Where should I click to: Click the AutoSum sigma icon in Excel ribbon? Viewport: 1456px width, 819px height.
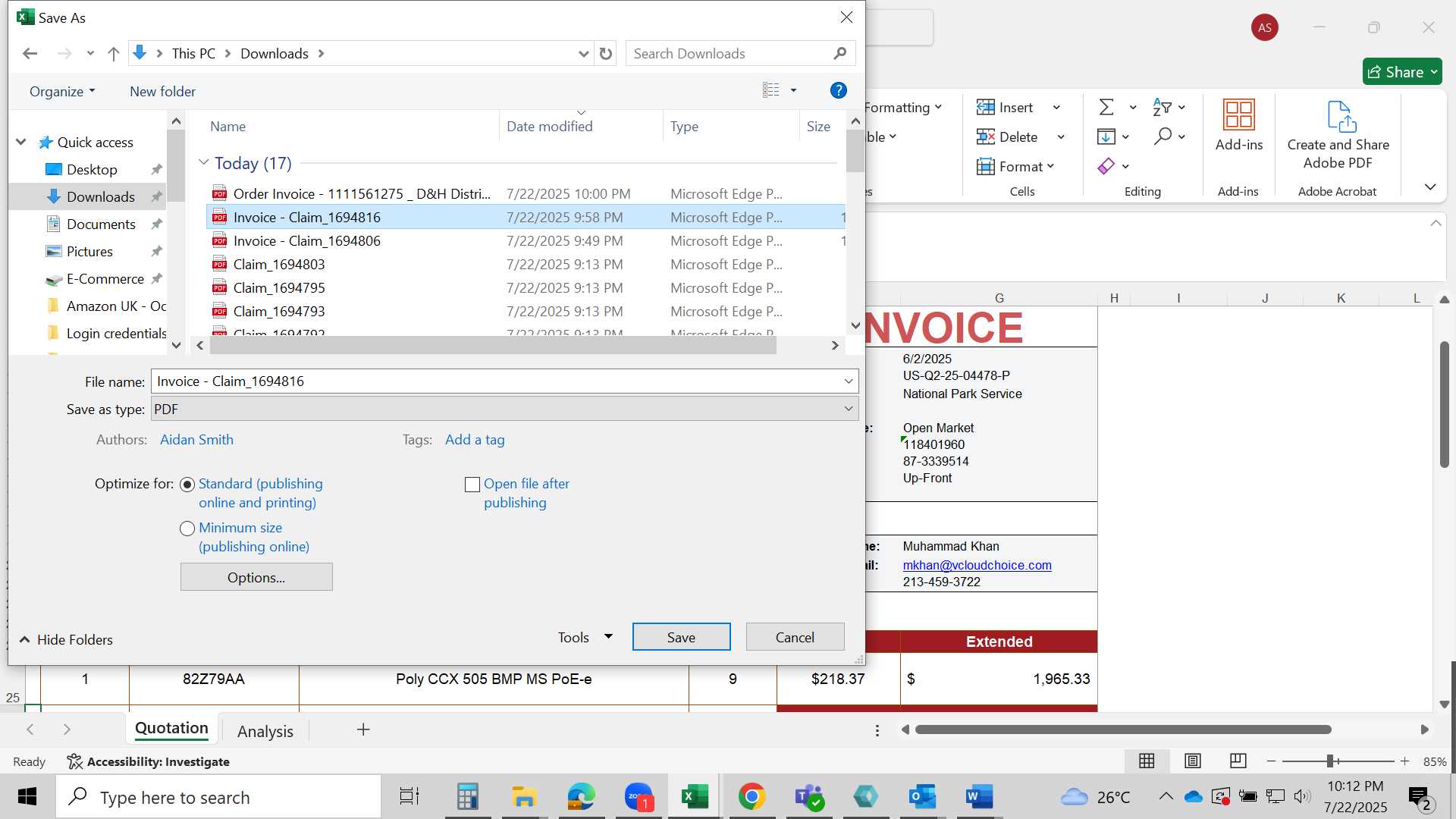pos(1106,108)
